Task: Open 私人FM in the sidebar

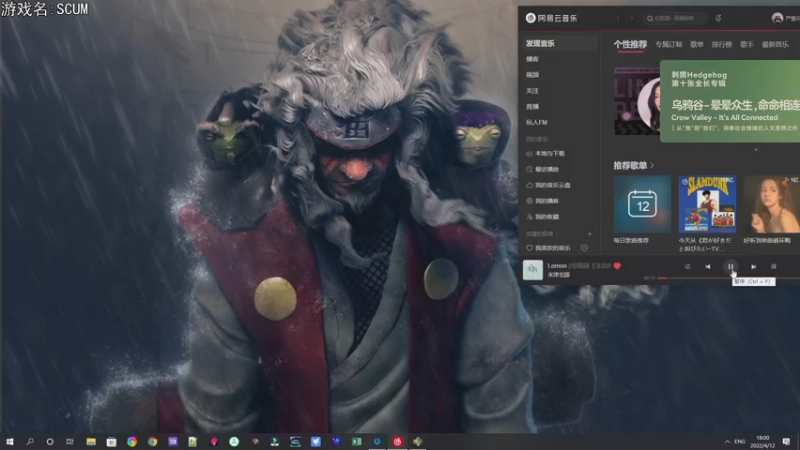Action: (536, 122)
